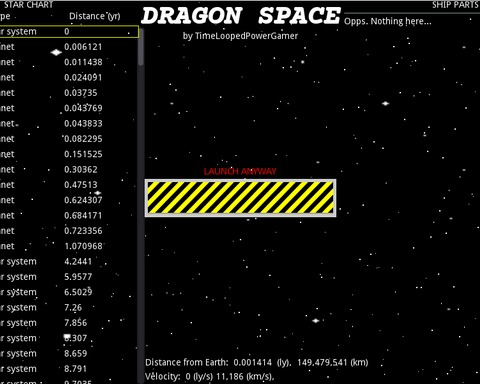Open the STAR CHART panel header
The height and width of the screenshot is (384, 480).
[x=28, y=5]
